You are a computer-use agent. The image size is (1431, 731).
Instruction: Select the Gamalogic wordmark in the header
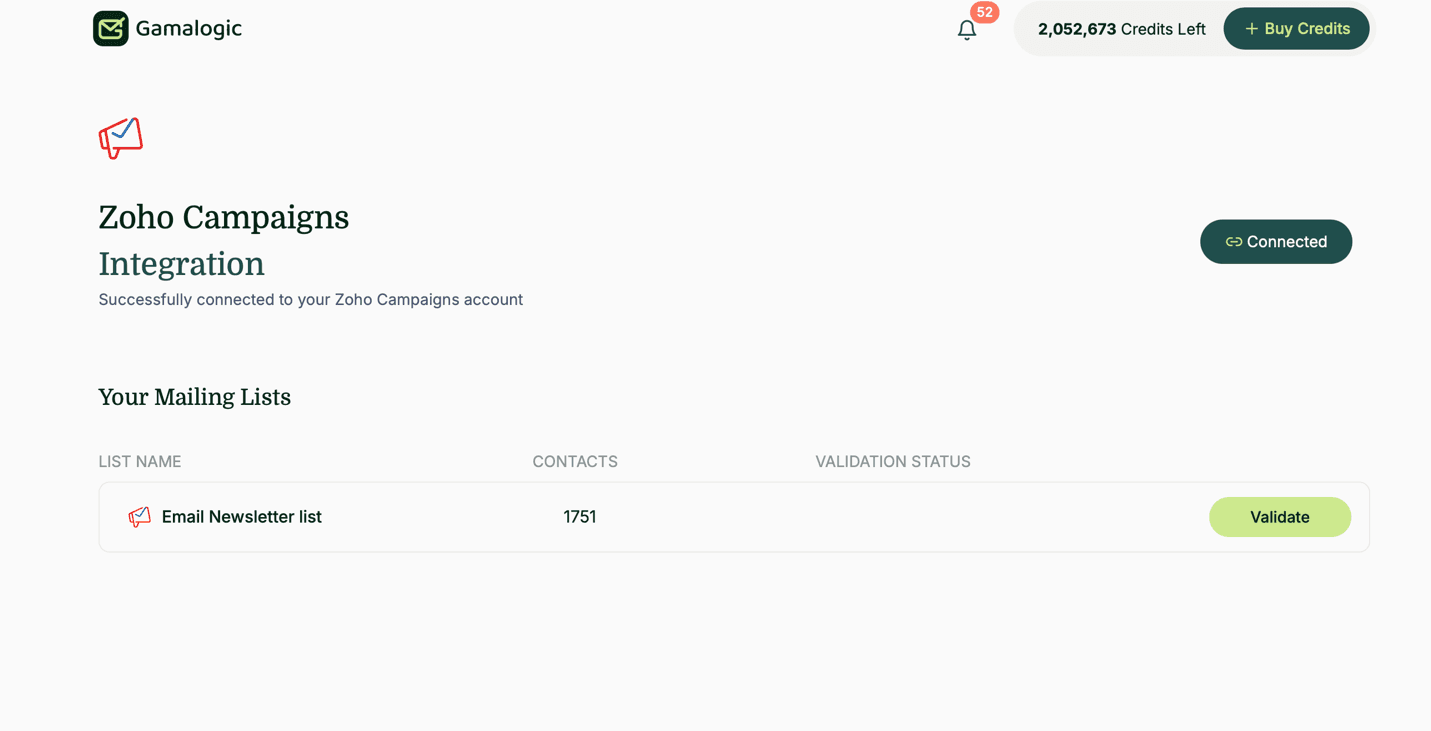coord(191,28)
